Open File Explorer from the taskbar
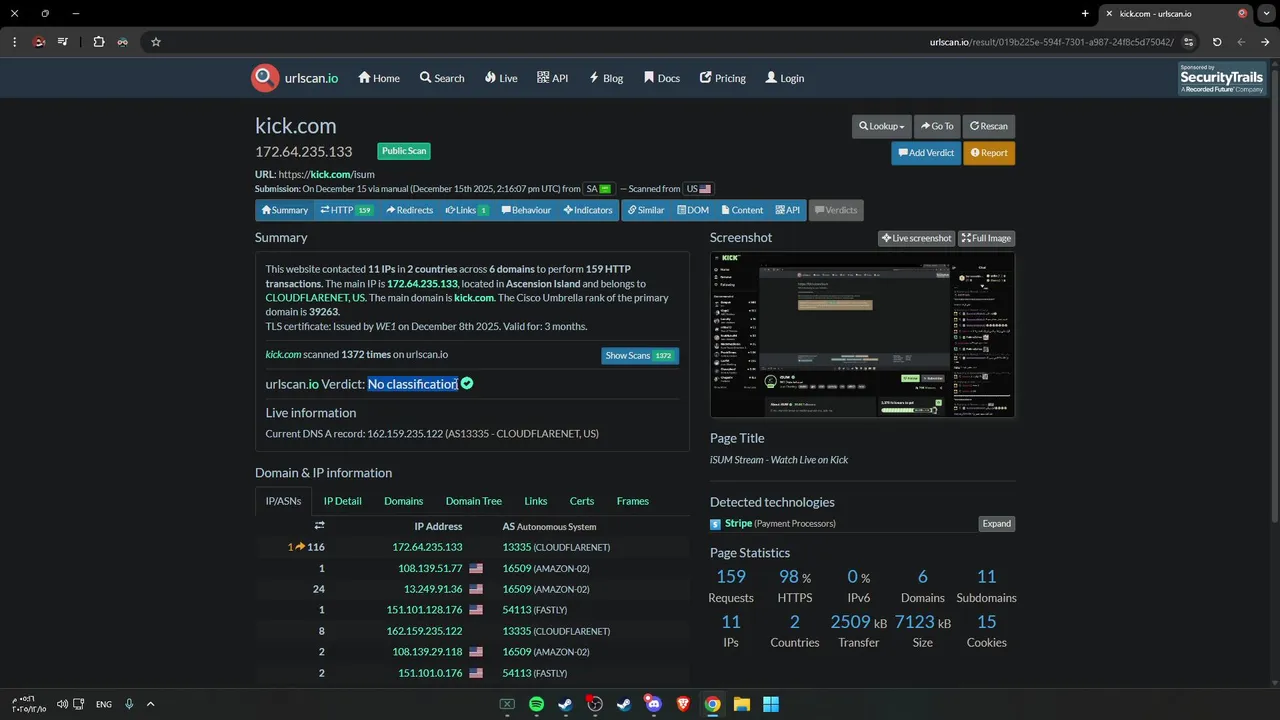This screenshot has width=1280, height=720. point(742,704)
